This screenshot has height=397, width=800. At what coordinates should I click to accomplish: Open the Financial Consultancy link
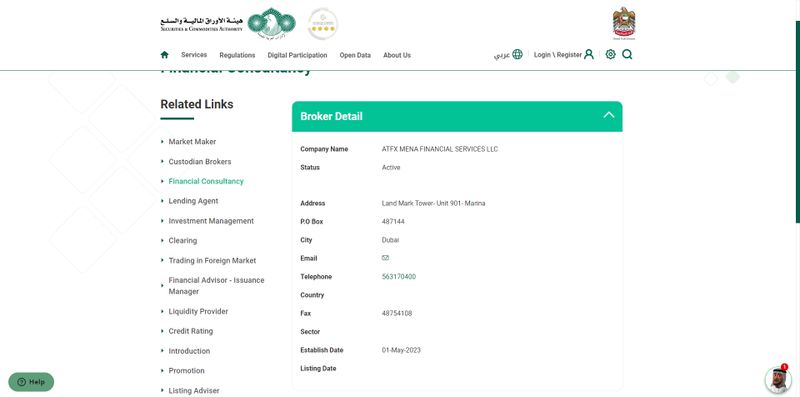tap(206, 181)
